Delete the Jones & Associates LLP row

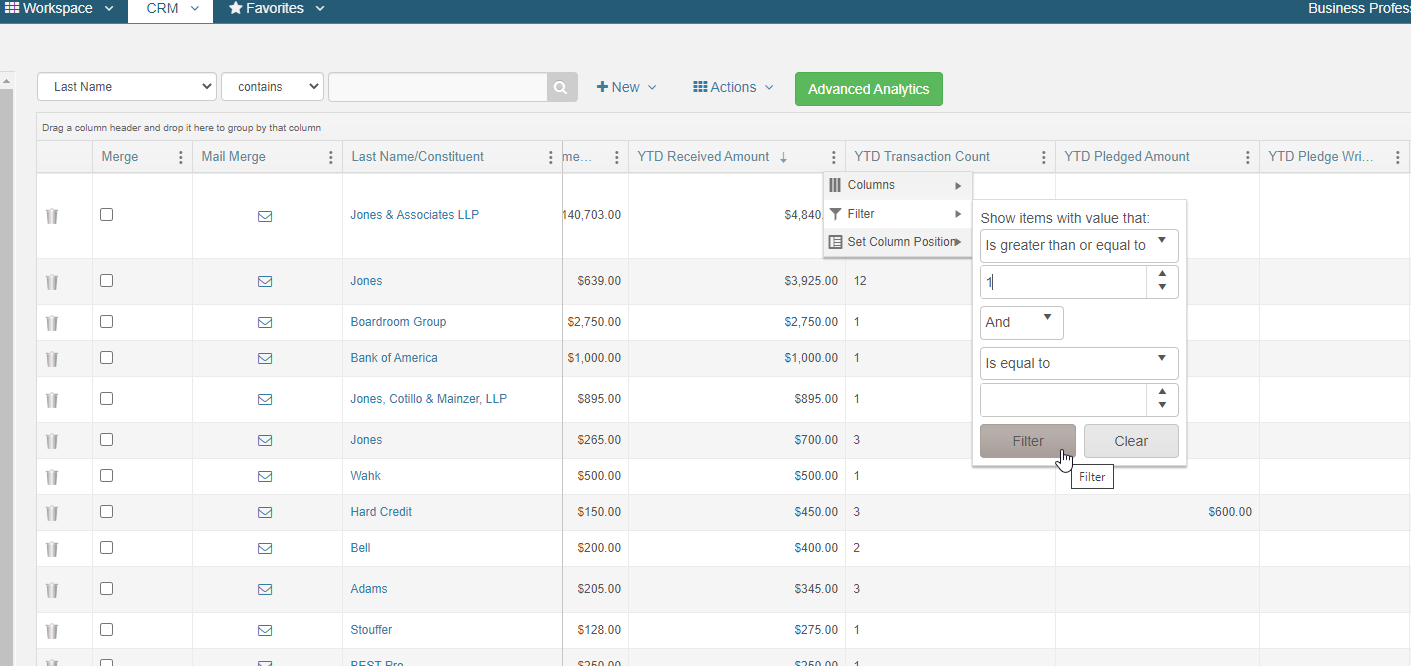click(x=52, y=216)
